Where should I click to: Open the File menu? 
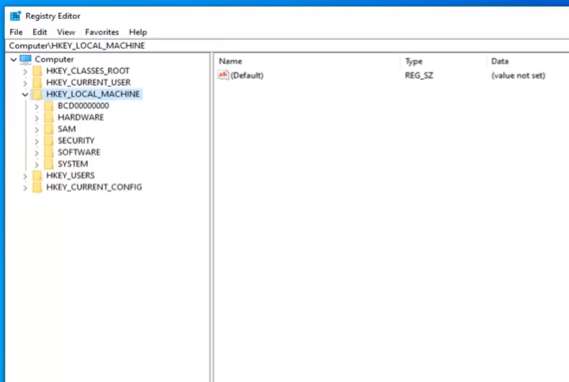(16, 32)
